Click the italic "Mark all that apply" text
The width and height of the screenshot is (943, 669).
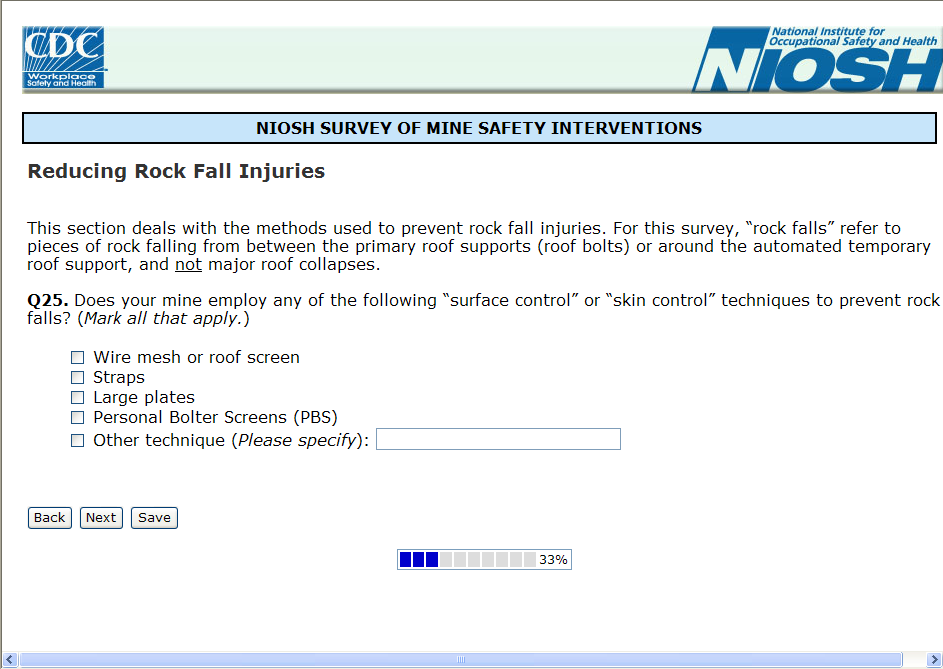(162, 319)
